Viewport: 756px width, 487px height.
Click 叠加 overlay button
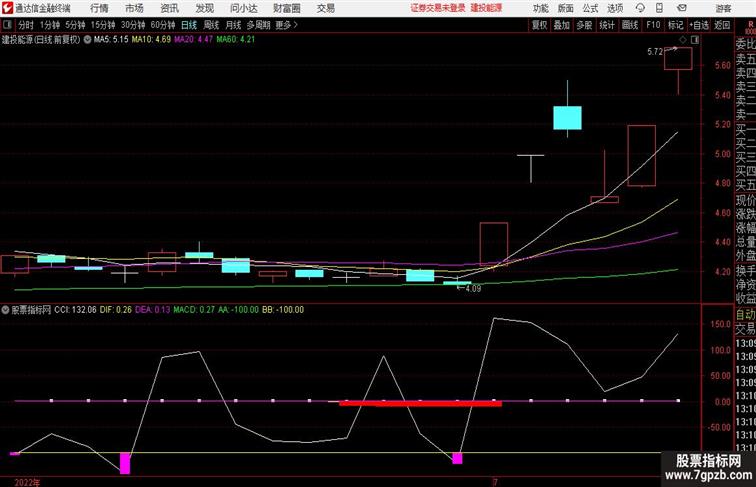pyautogui.click(x=561, y=25)
